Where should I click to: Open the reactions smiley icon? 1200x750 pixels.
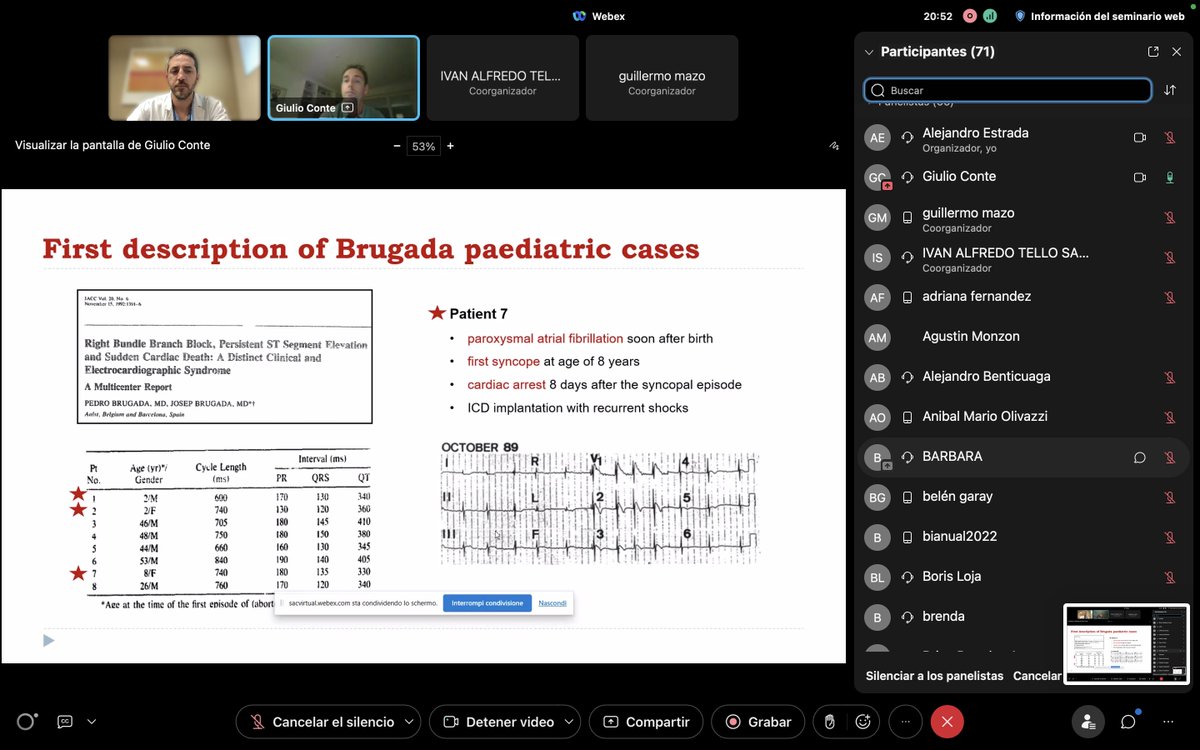coord(862,722)
